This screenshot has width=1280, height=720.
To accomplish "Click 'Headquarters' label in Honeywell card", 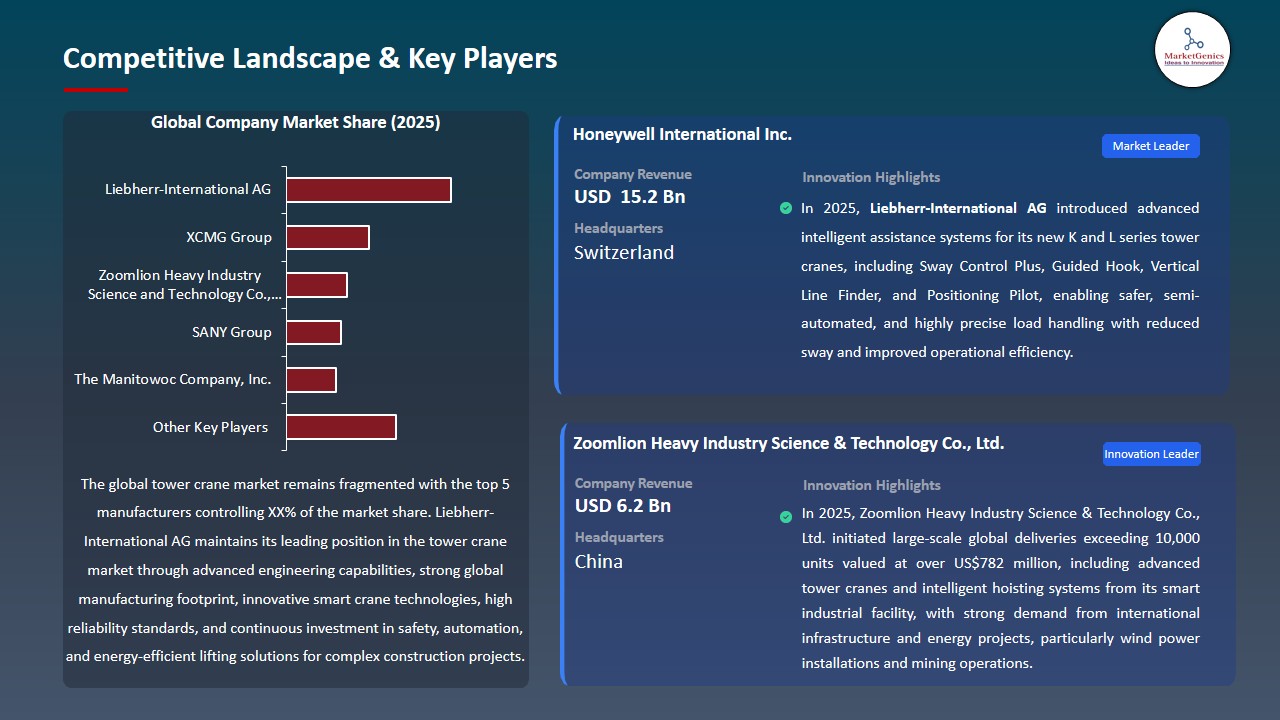I will pos(618,228).
